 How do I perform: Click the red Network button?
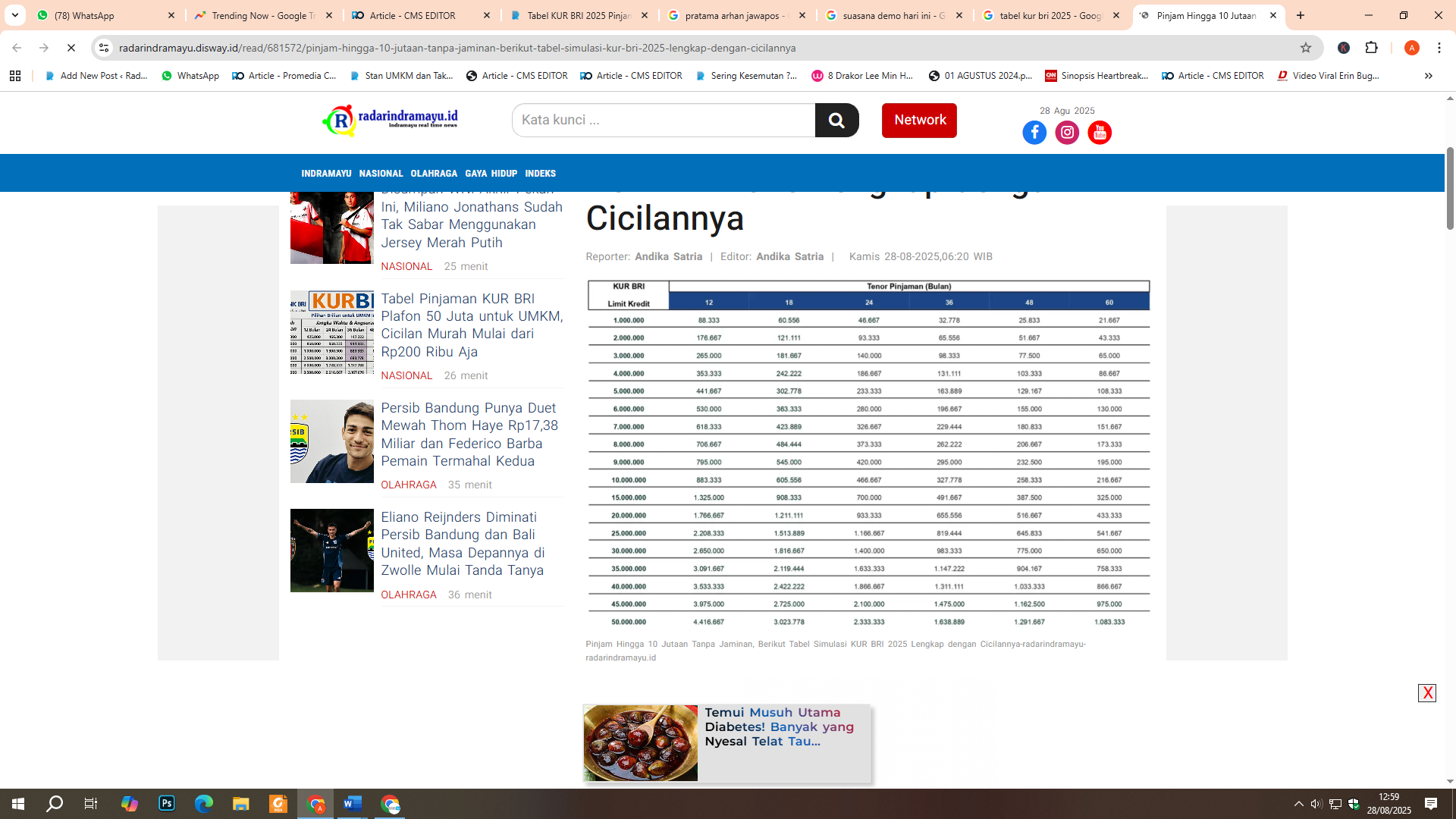click(919, 120)
